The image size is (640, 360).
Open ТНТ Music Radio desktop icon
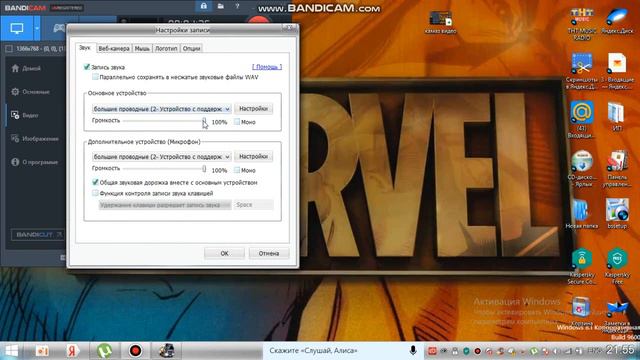coord(582,23)
